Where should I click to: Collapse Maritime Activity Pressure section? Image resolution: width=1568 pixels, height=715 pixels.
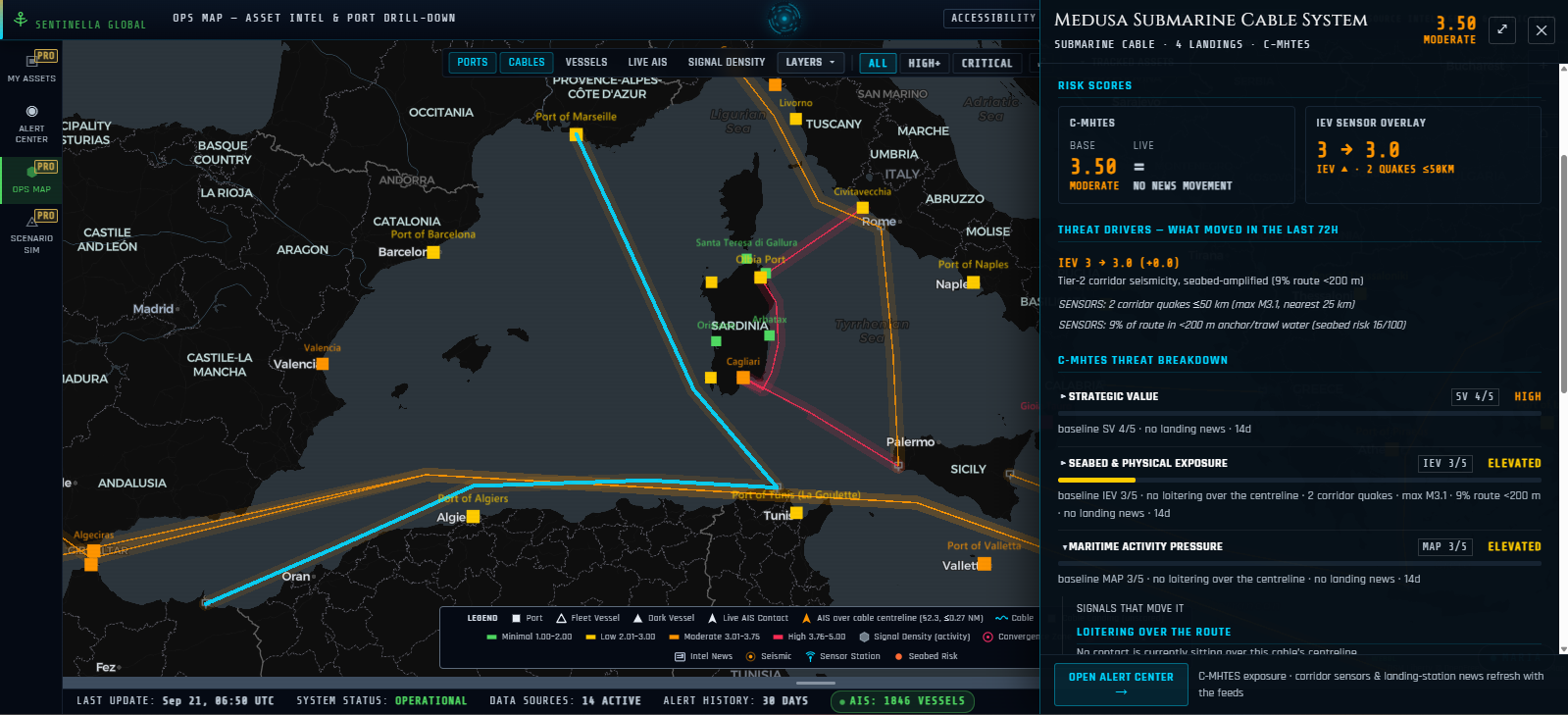[1299, 546]
